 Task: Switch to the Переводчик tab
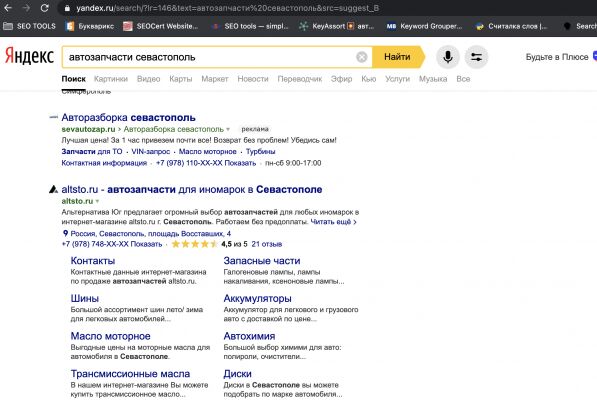point(300,79)
